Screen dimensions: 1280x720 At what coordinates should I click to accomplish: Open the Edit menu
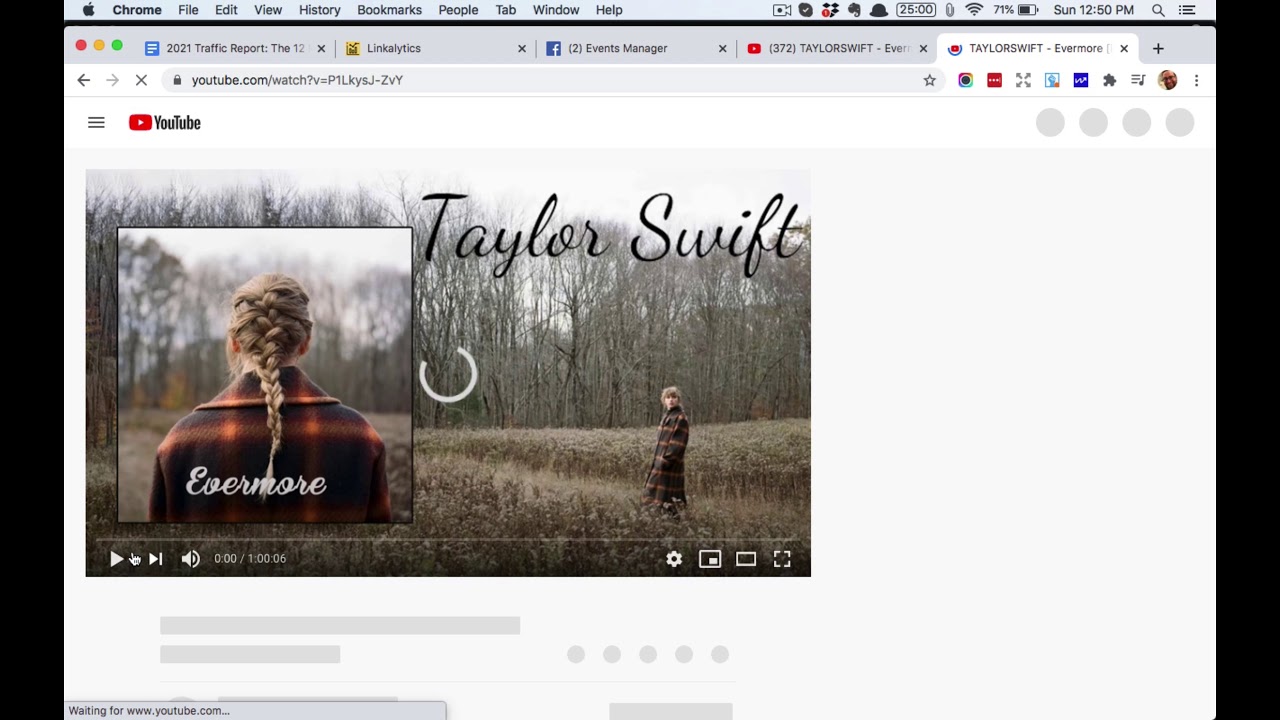226,10
